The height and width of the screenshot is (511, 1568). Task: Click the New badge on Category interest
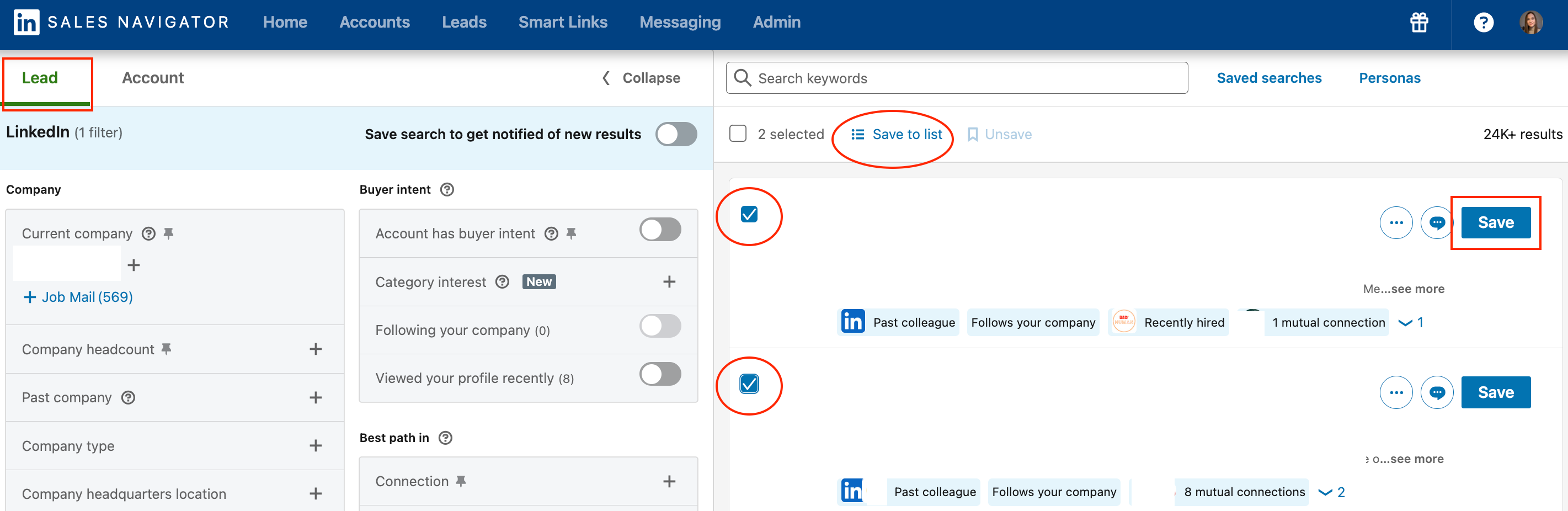coord(538,281)
